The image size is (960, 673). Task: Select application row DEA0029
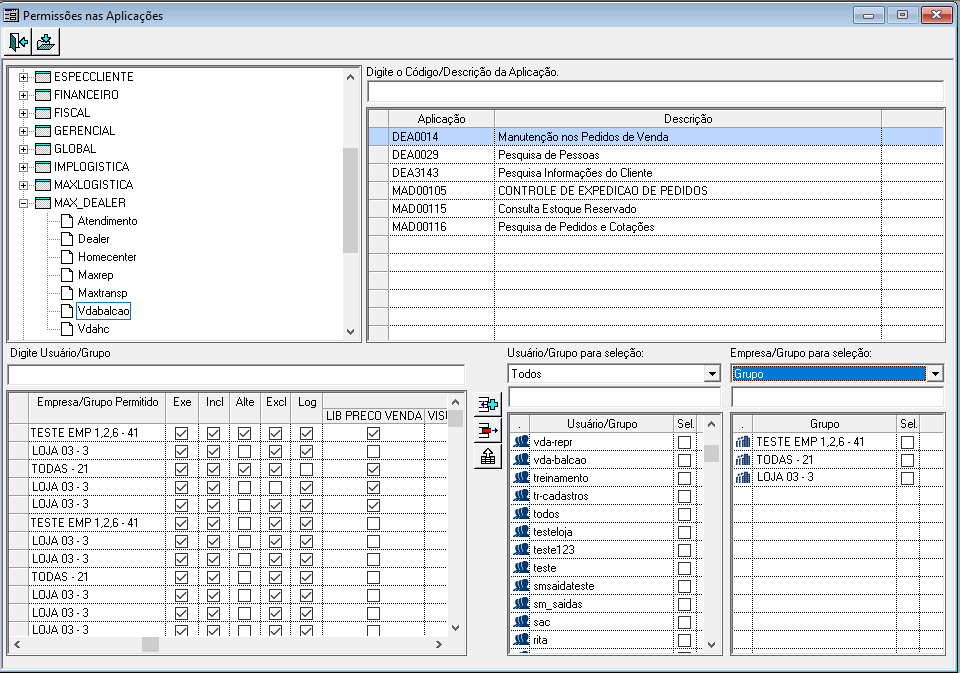(656, 155)
